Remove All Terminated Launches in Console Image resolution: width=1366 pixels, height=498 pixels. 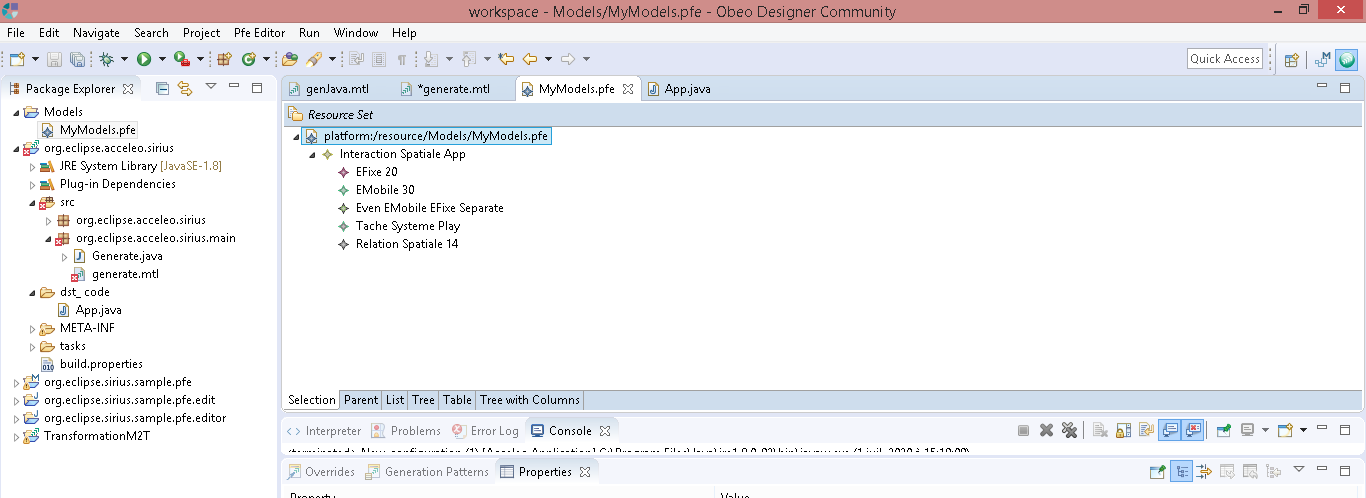point(1069,430)
